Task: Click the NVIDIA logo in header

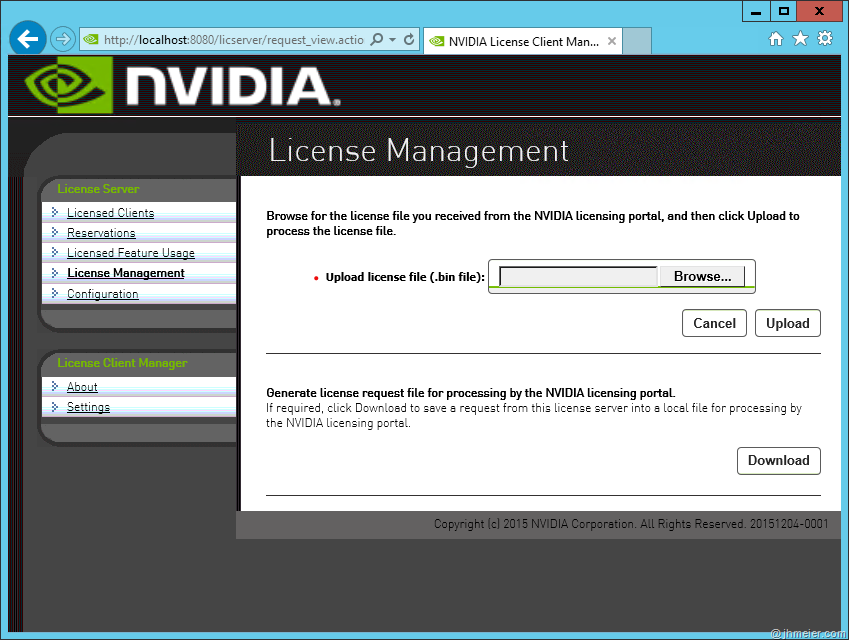Action: click(x=182, y=85)
